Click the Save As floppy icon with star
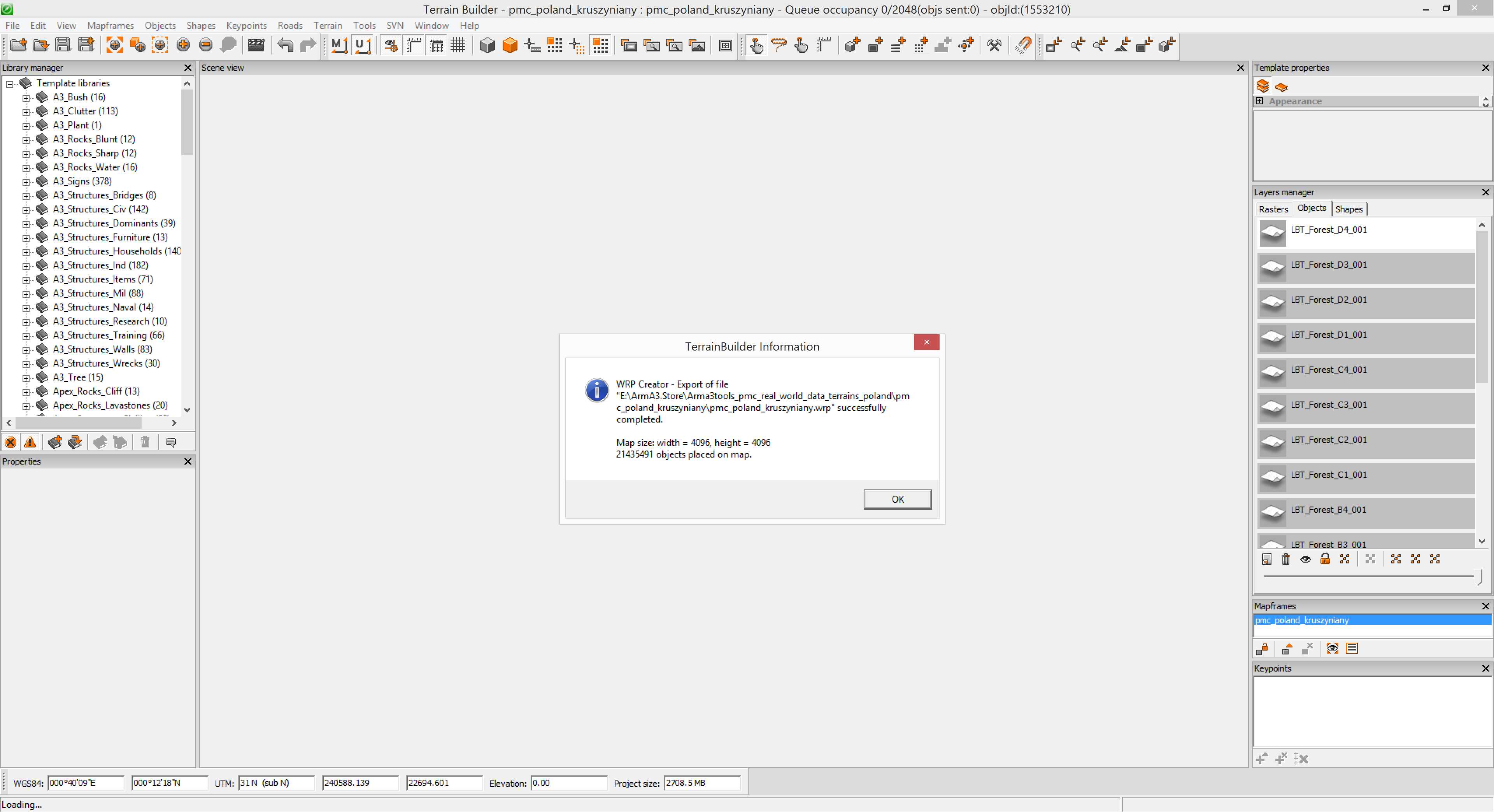 click(86, 45)
